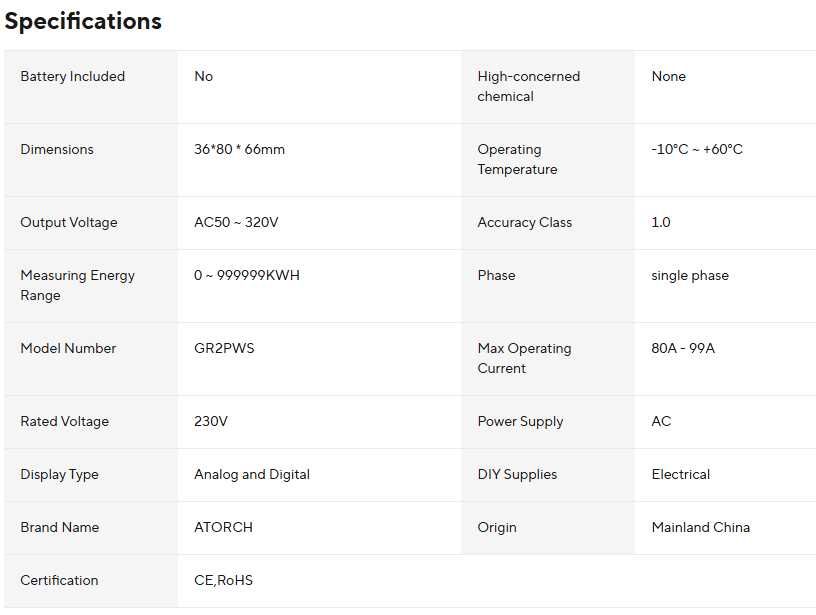Select the 0 ~ 999999KWH value

(x=246, y=275)
